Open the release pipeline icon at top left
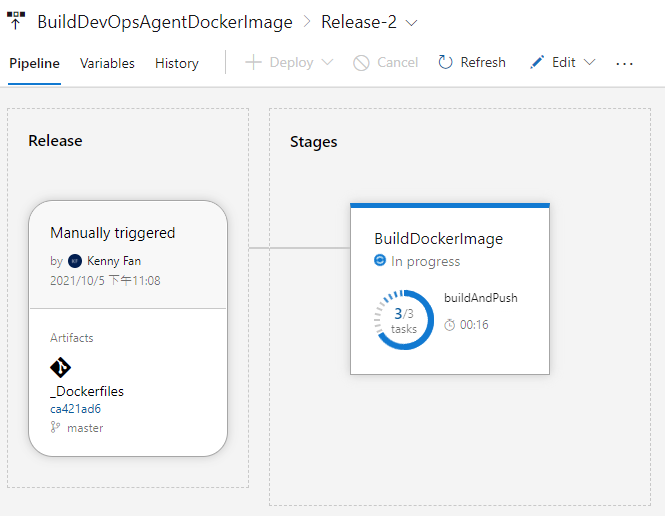Image resolution: width=665 pixels, height=516 pixels. tap(16, 21)
